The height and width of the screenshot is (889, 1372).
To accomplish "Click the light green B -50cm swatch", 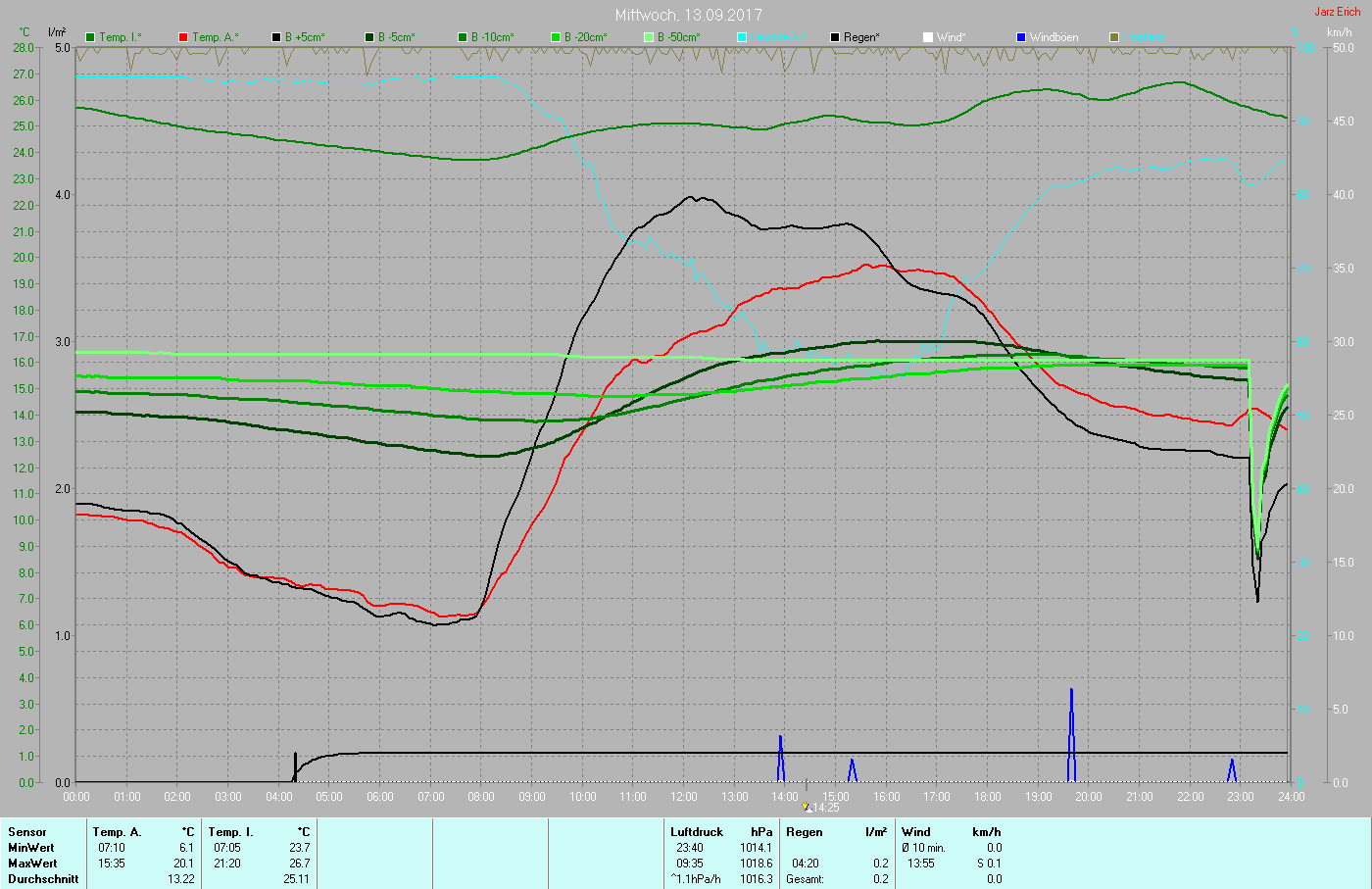I will [650, 37].
